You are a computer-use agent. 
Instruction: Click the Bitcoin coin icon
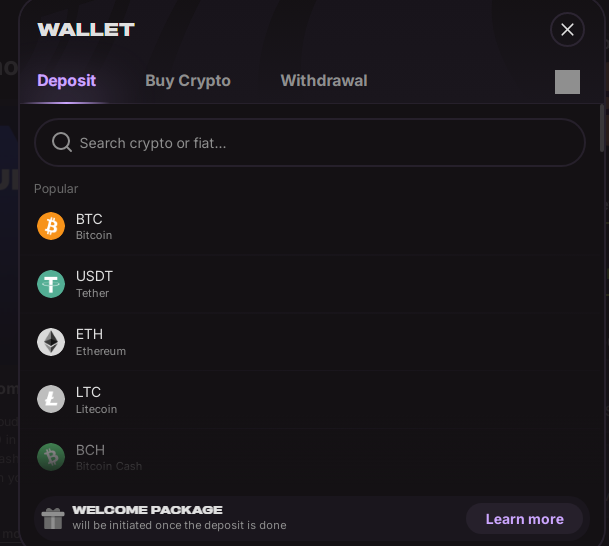(51, 226)
